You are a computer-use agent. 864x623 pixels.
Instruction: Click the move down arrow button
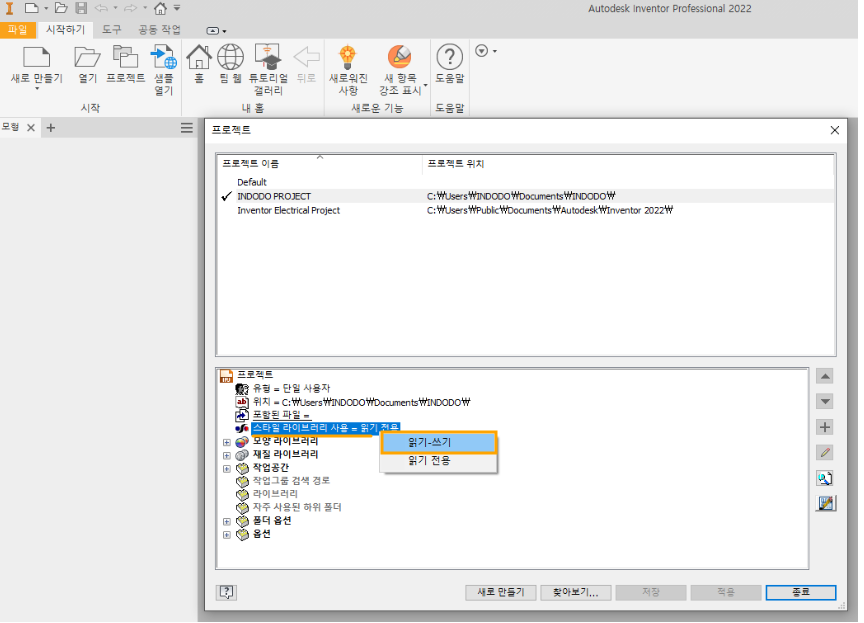click(825, 401)
